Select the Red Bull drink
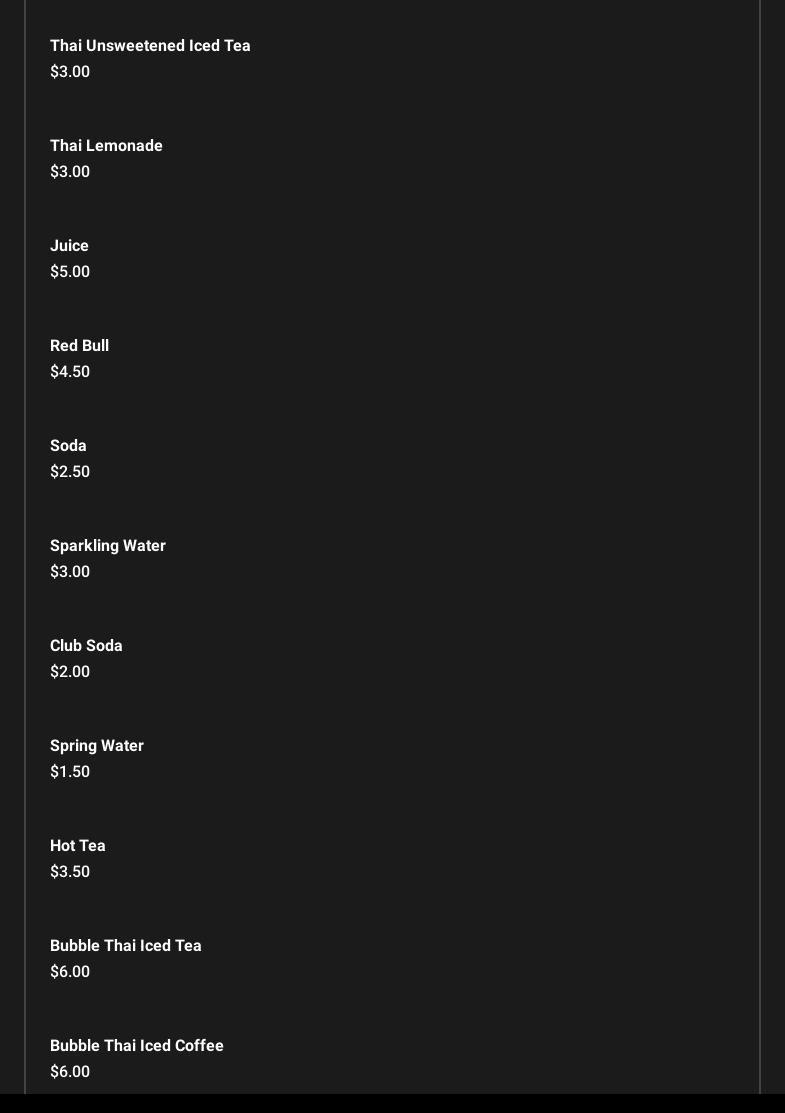Viewport: 785px width, 1113px height. coord(79,346)
